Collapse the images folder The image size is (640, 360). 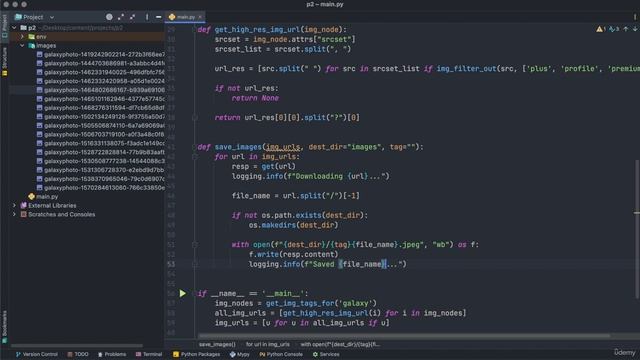[x=22, y=46]
